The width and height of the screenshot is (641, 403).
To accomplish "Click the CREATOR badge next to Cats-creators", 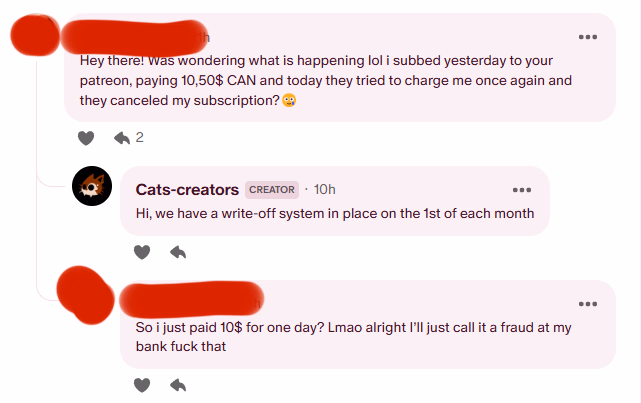I will [x=271, y=189].
